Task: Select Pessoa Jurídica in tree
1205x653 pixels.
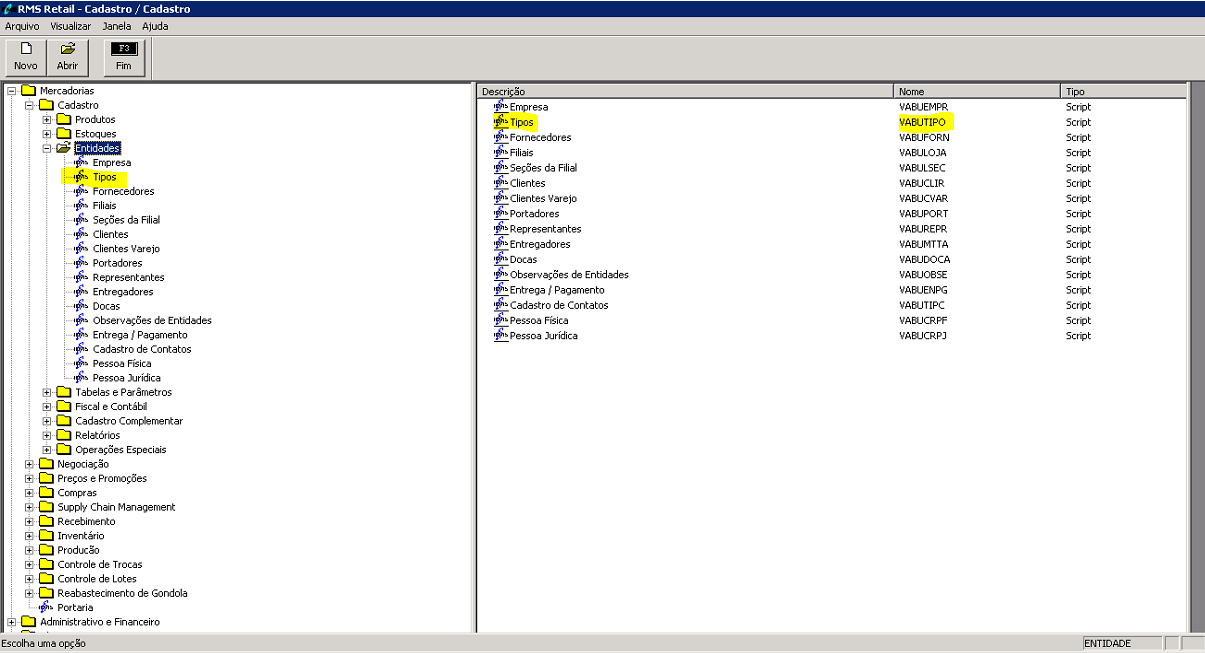Action: [127, 378]
